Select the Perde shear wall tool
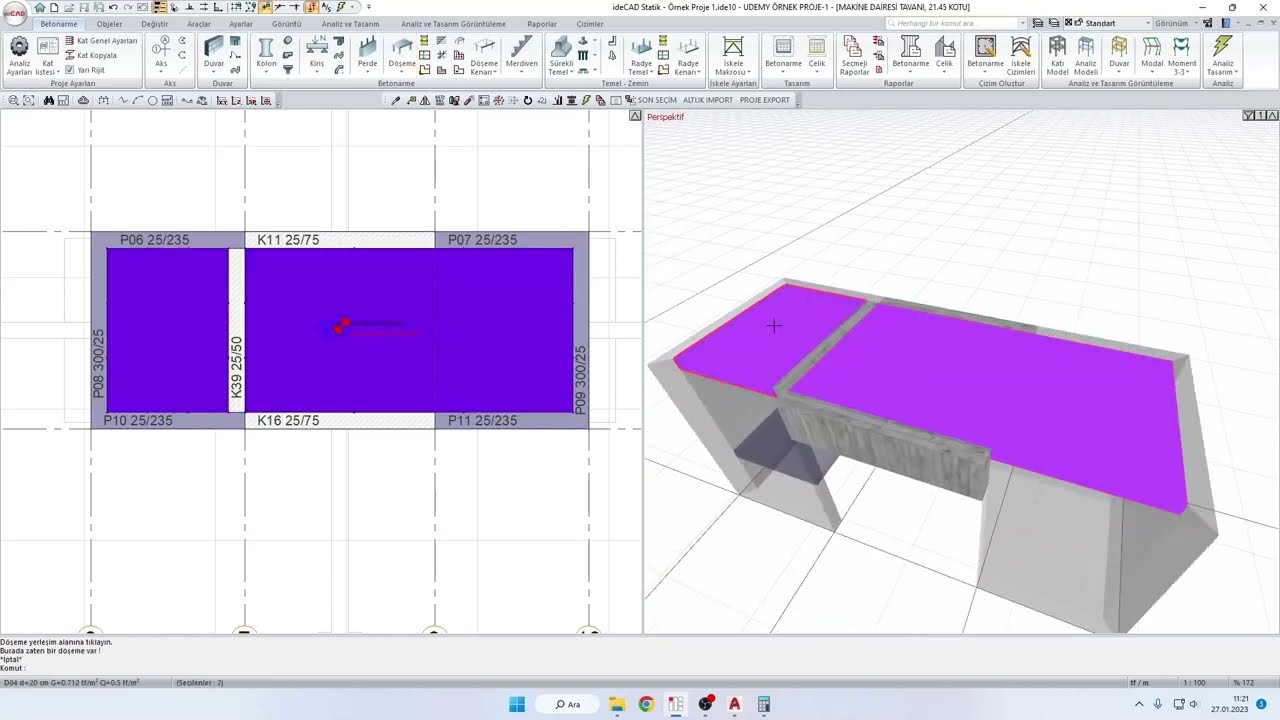This screenshot has width=1280, height=720. pyautogui.click(x=367, y=55)
